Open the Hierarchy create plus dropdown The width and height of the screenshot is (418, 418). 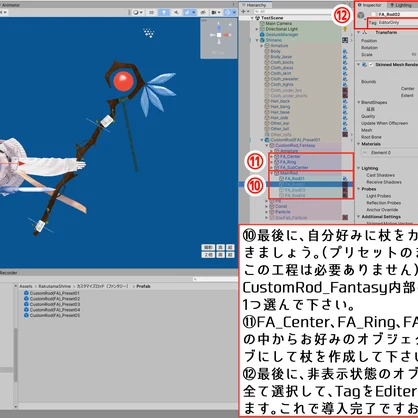(245, 11)
